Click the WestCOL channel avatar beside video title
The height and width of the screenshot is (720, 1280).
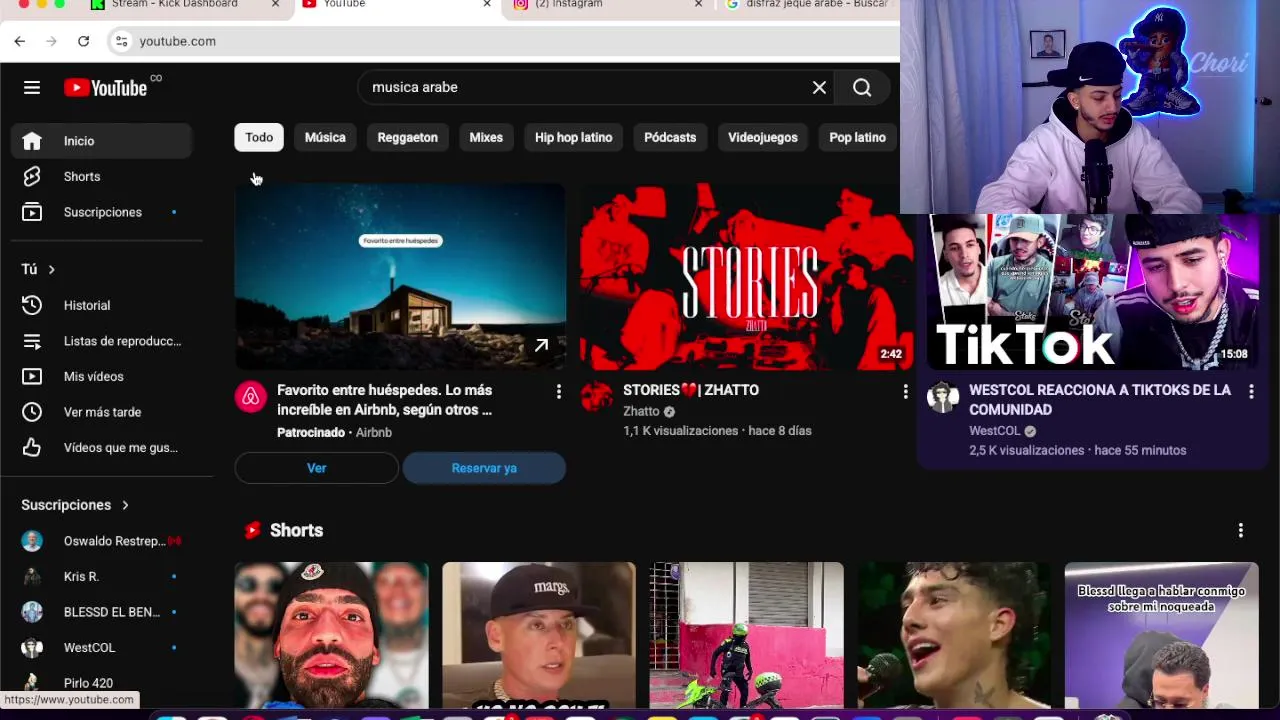coord(943,397)
